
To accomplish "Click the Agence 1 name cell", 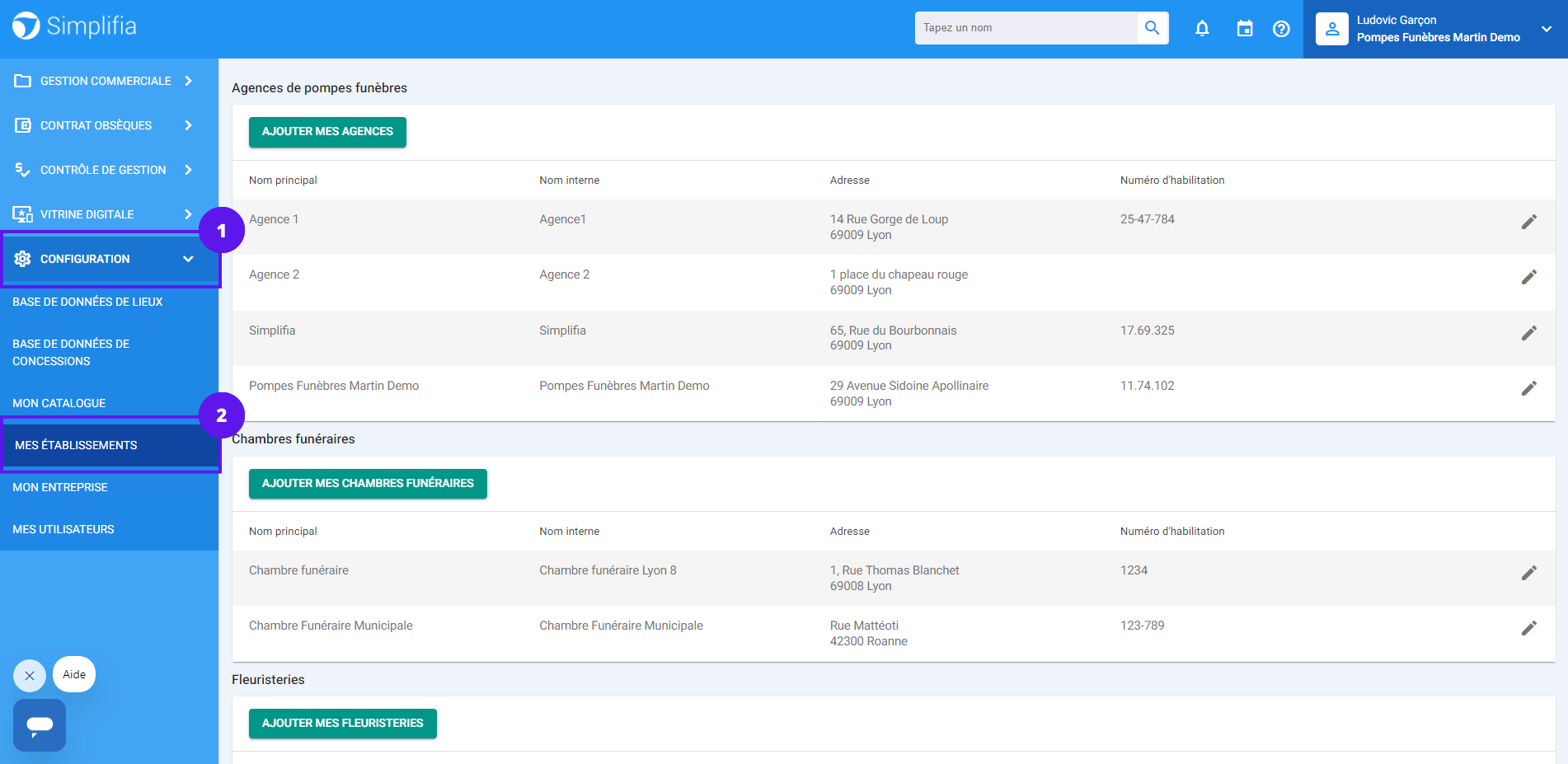I will click(x=274, y=219).
